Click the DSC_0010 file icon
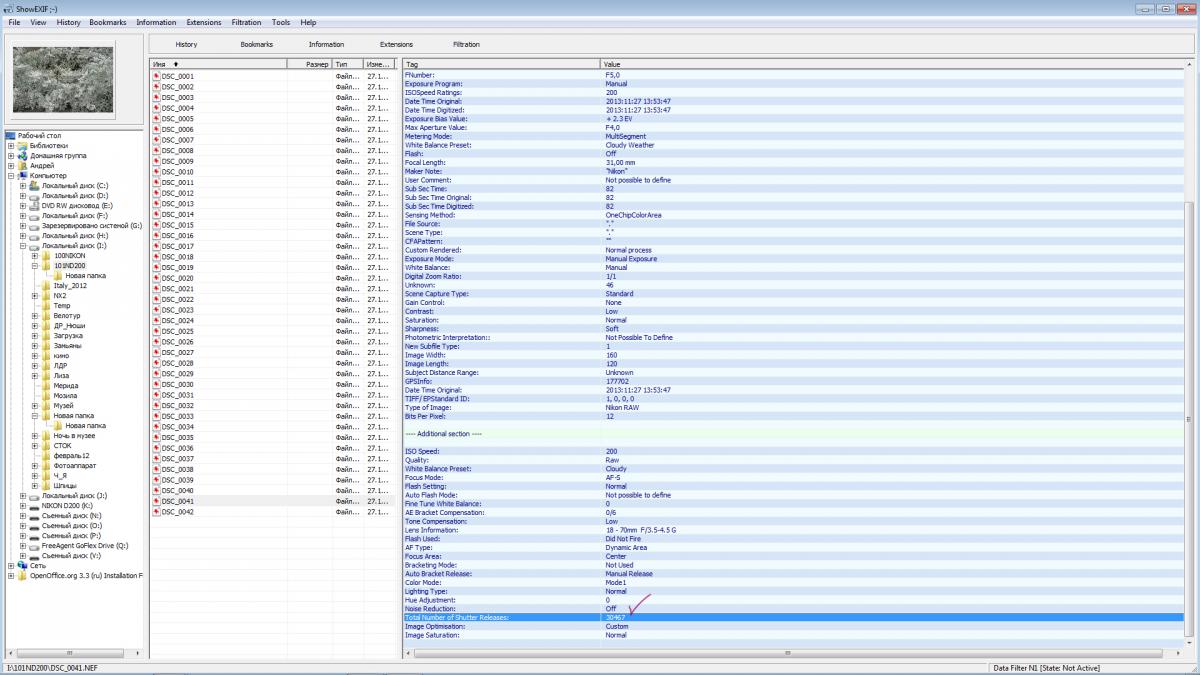 click(x=156, y=172)
